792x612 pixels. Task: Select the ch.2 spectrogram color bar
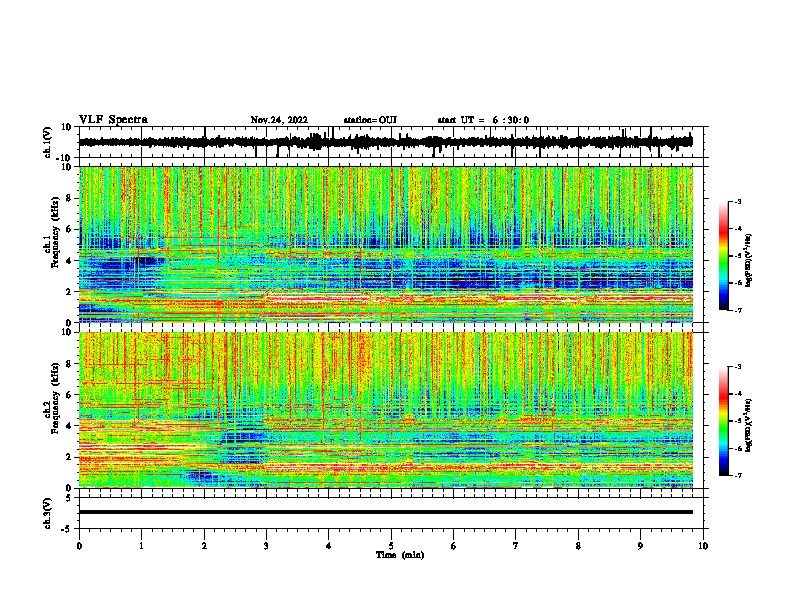[724, 421]
